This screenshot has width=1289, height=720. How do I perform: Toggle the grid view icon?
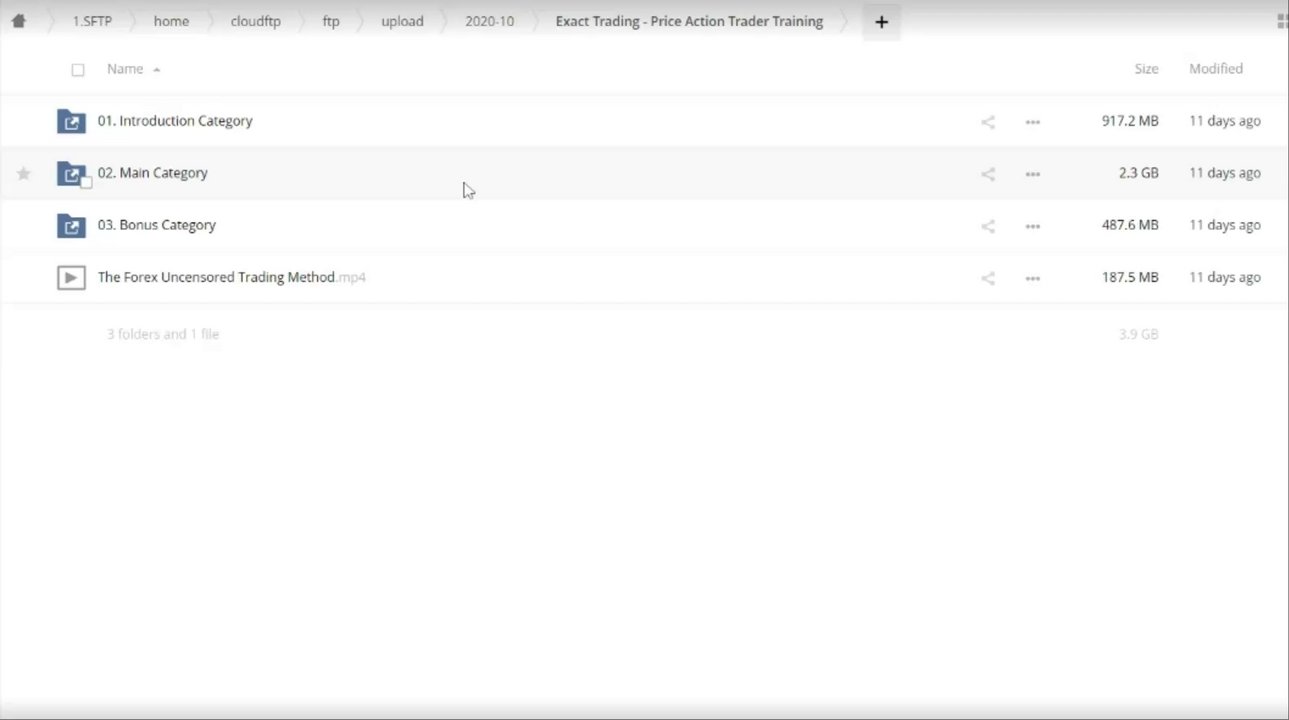(1283, 21)
